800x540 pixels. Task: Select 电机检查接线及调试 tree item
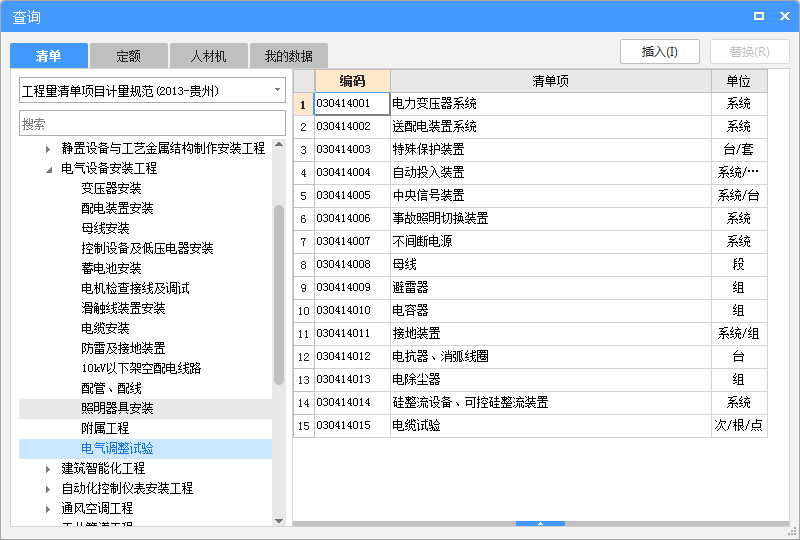point(135,288)
